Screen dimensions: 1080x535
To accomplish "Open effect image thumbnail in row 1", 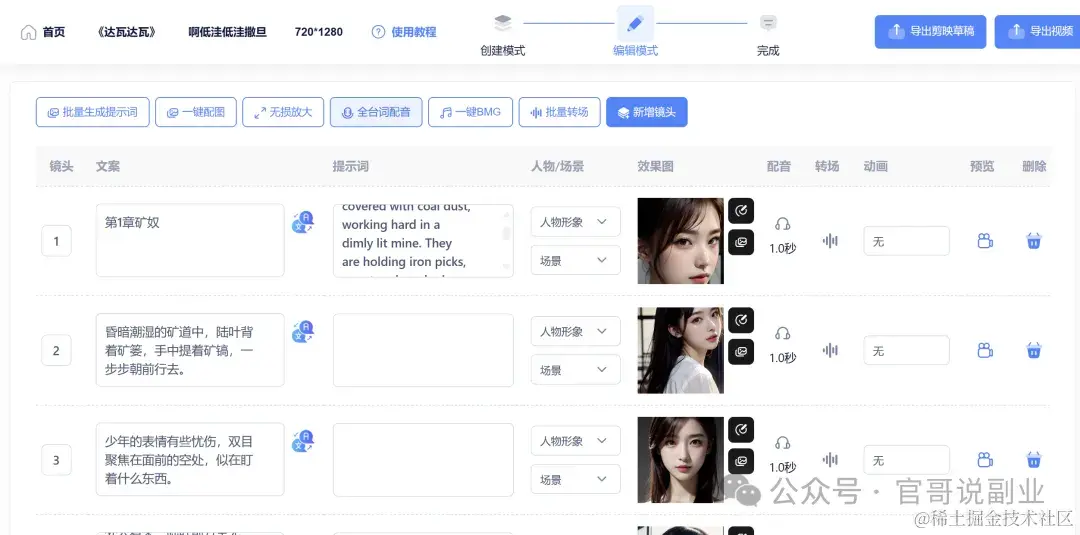I will (681, 241).
